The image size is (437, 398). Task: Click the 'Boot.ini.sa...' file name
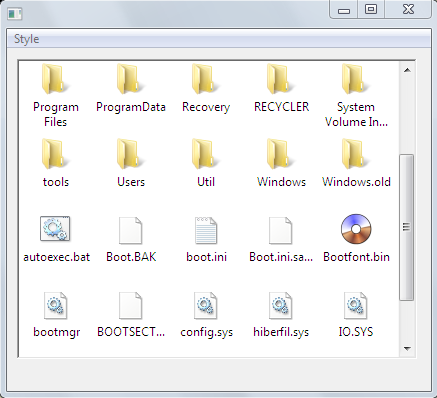pos(281,257)
